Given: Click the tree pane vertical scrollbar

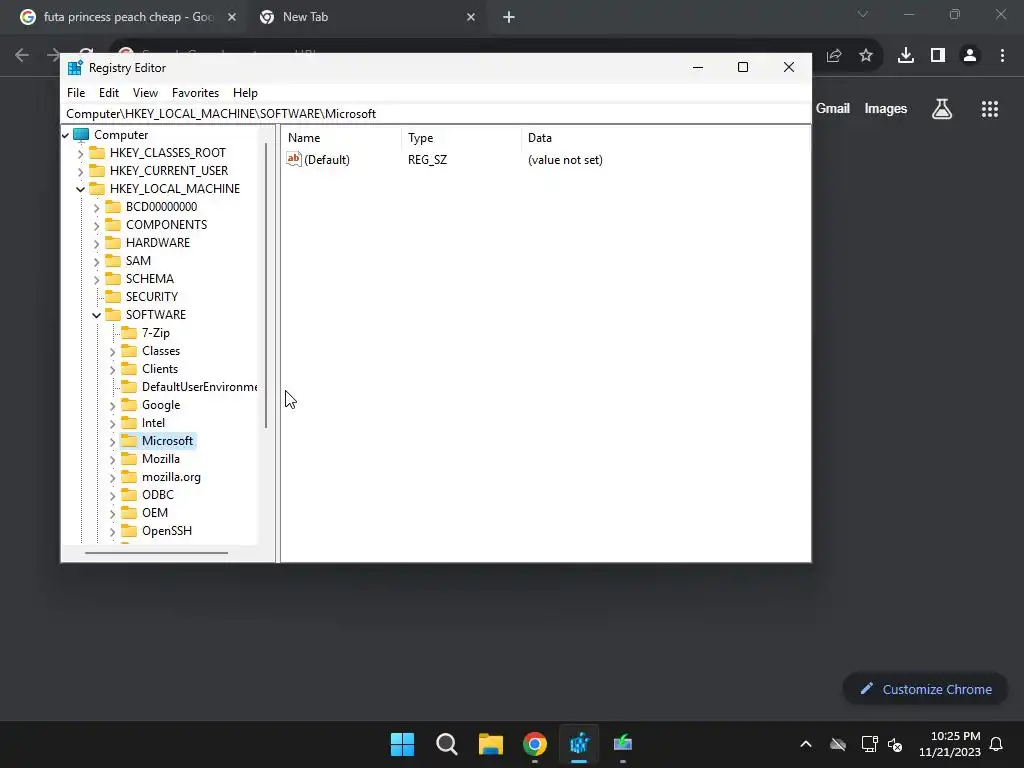Looking at the screenshot, I should tap(266, 285).
